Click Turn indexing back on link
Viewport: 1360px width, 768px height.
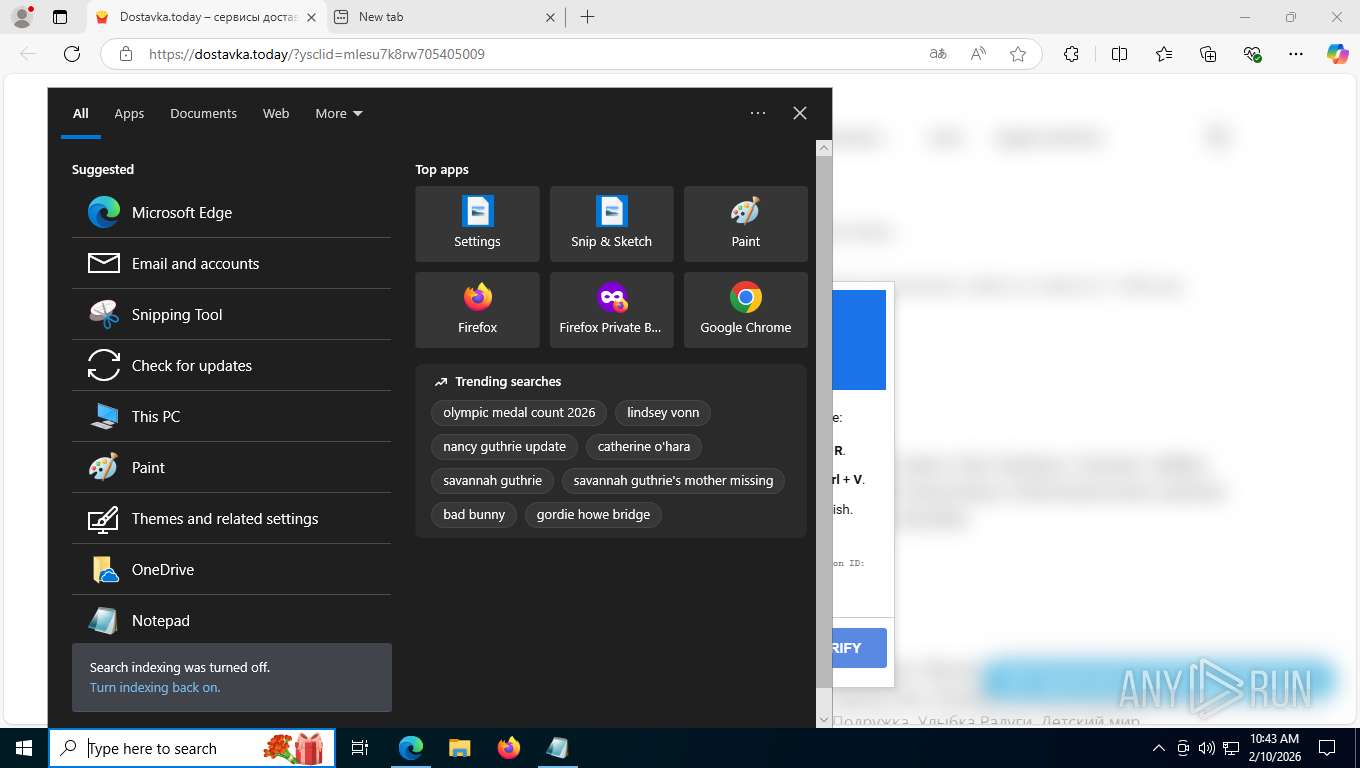pyautogui.click(x=155, y=687)
